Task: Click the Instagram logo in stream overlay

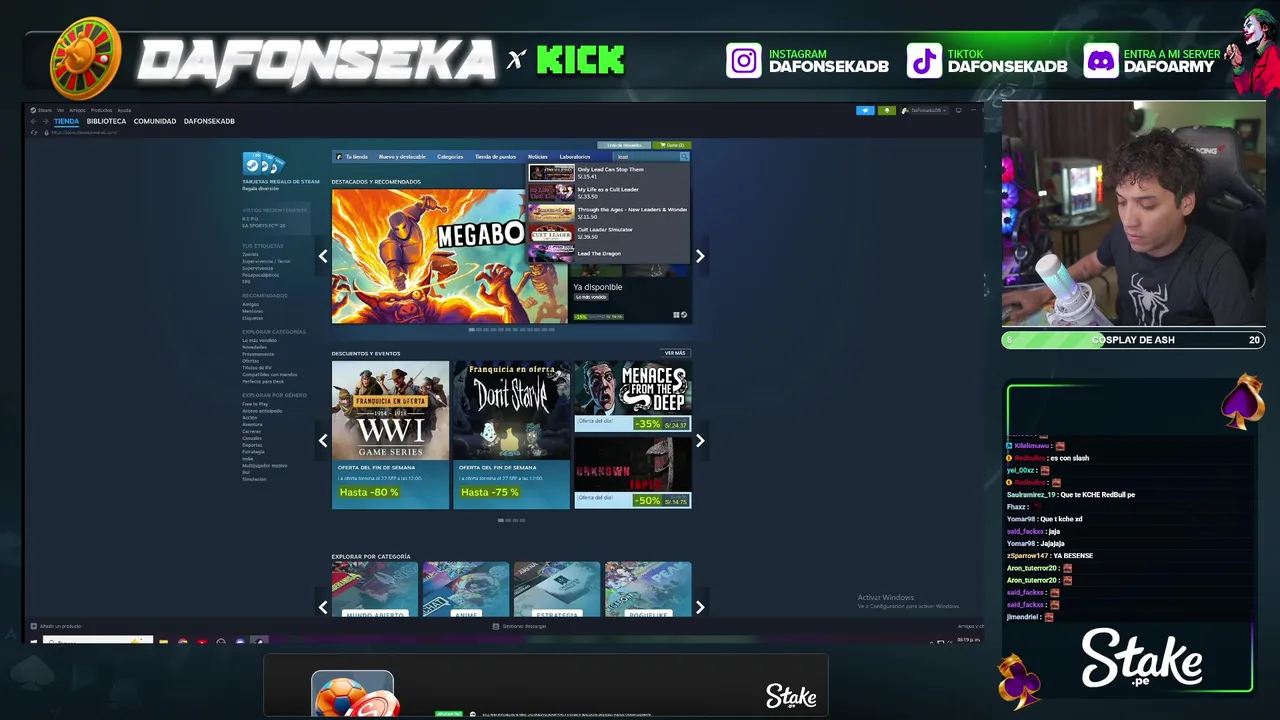Action: coord(743,61)
